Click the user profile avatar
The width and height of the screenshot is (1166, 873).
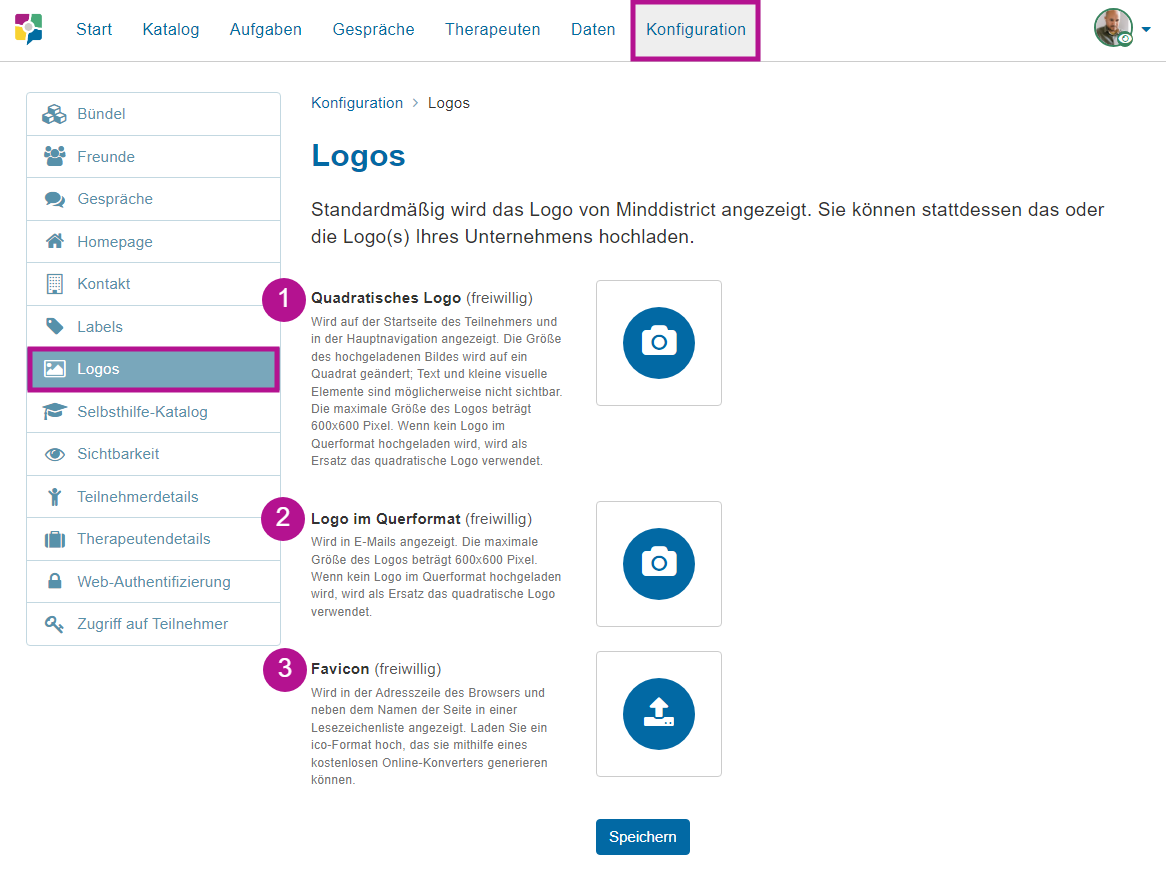(x=1113, y=28)
